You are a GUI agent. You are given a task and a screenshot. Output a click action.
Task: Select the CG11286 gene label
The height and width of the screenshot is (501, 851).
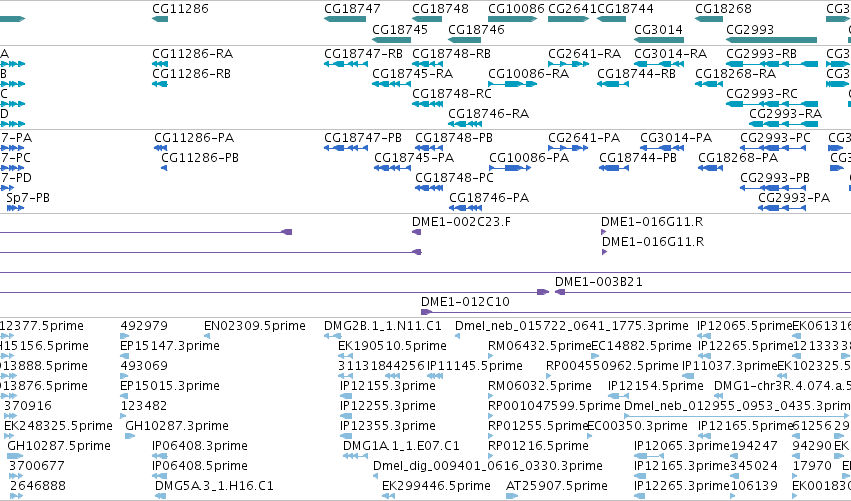coord(180,9)
